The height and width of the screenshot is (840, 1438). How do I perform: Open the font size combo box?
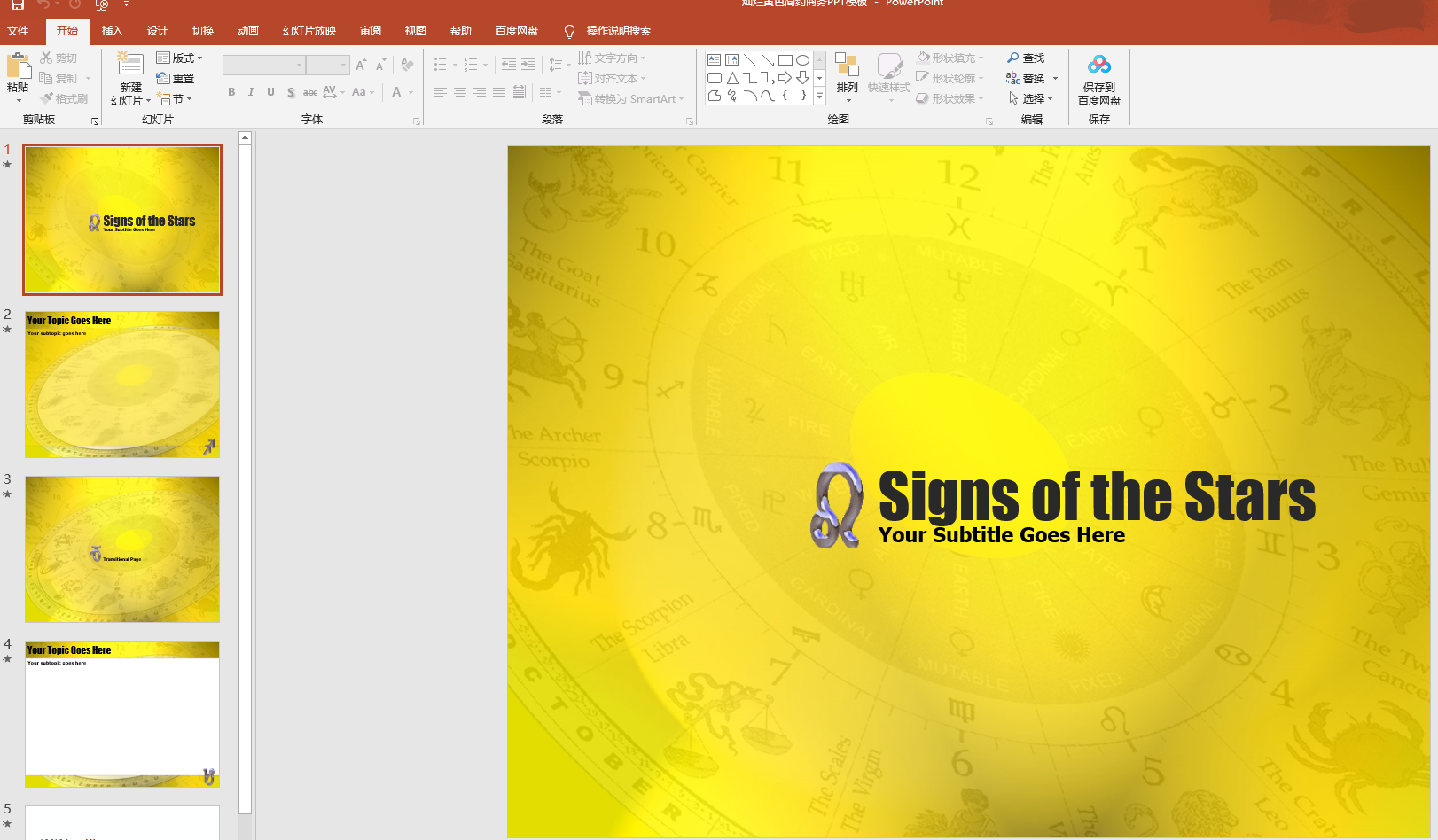click(327, 65)
